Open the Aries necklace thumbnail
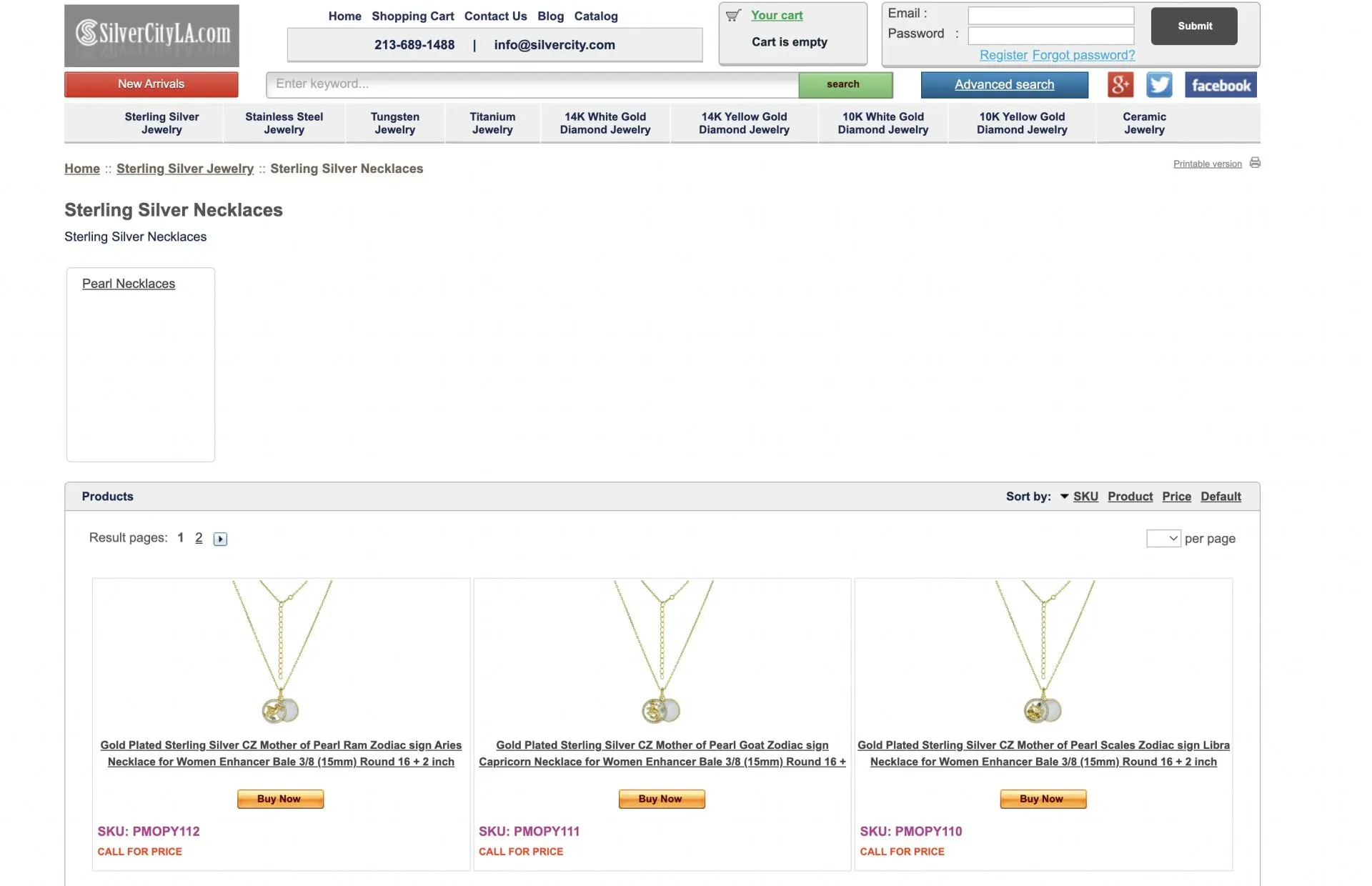Image resolution: width=1372 pixels, height=886 pixels. (x=281, y=652)
